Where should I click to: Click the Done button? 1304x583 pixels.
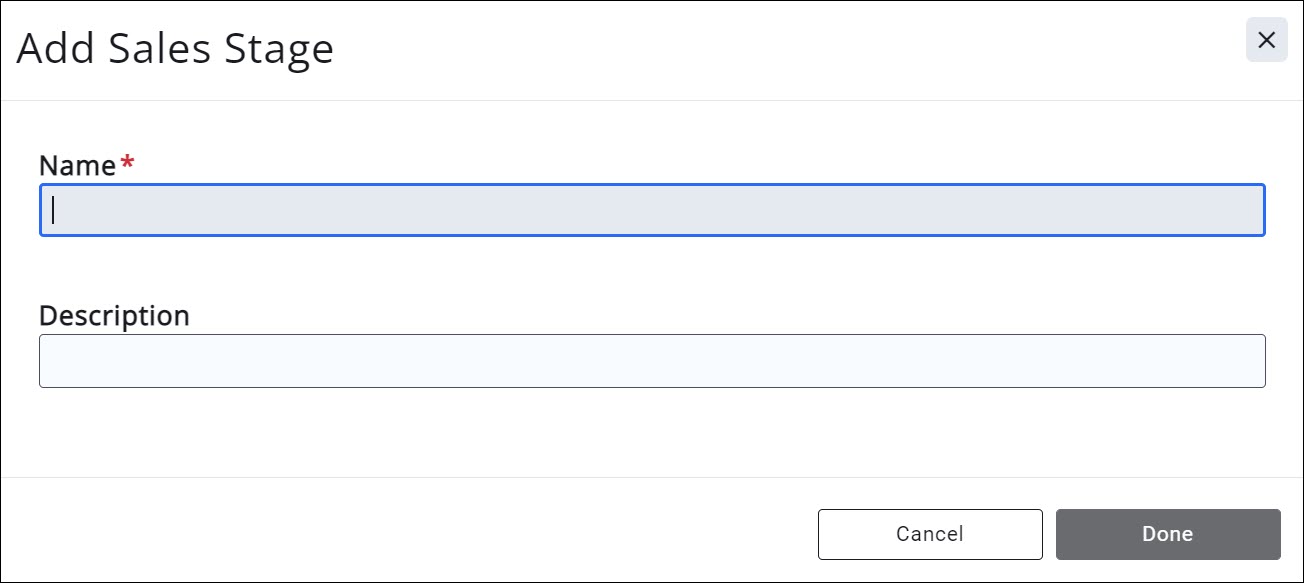coord(1168,534)
